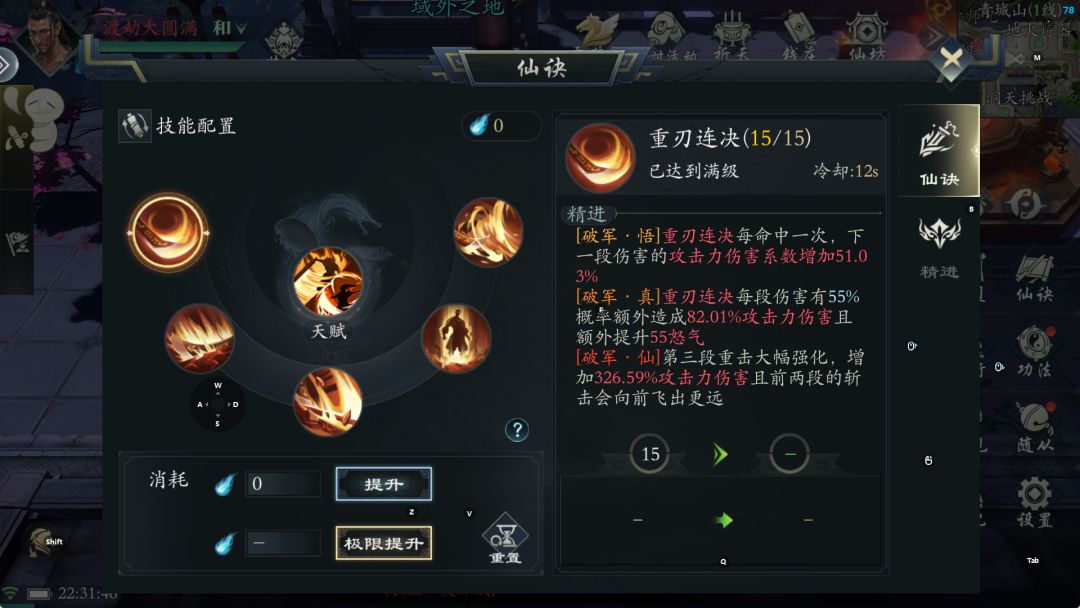Select the bottom crossed-blades skill icon
Viewport: 1080px width, 608px height.
328,401
